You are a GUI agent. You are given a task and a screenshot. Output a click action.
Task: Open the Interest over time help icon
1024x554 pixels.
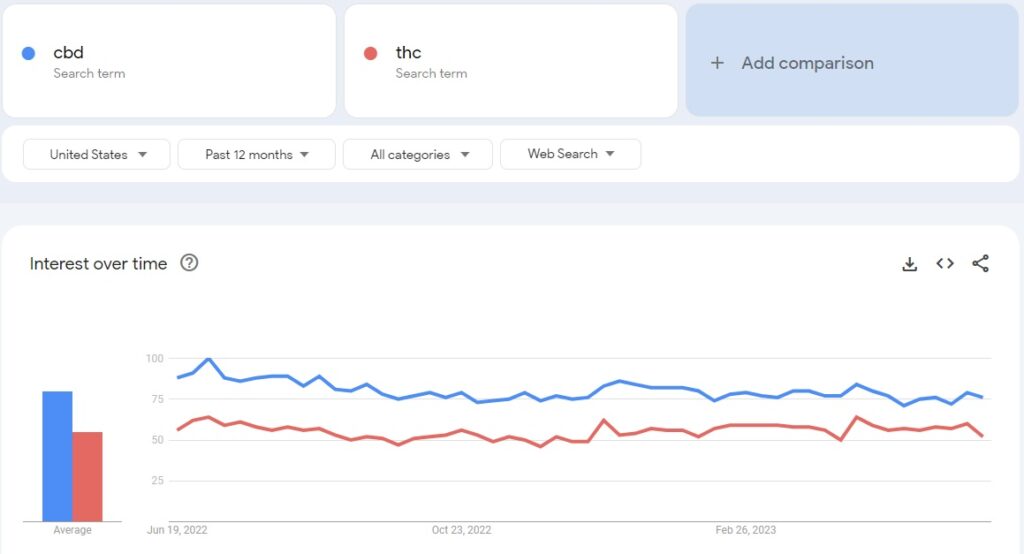(189, 263)
